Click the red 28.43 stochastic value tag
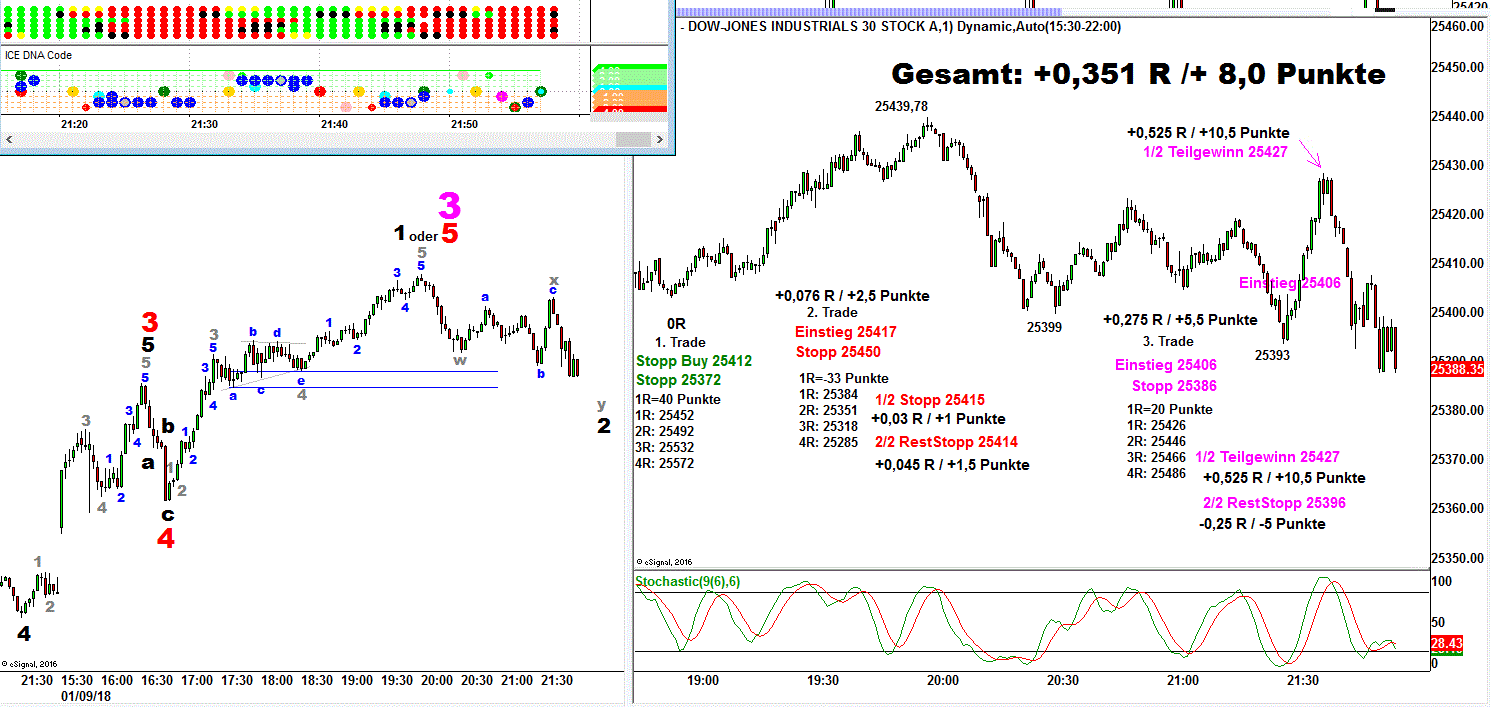The width and height of the screenshot is (1491, 707). [1448, 644]
